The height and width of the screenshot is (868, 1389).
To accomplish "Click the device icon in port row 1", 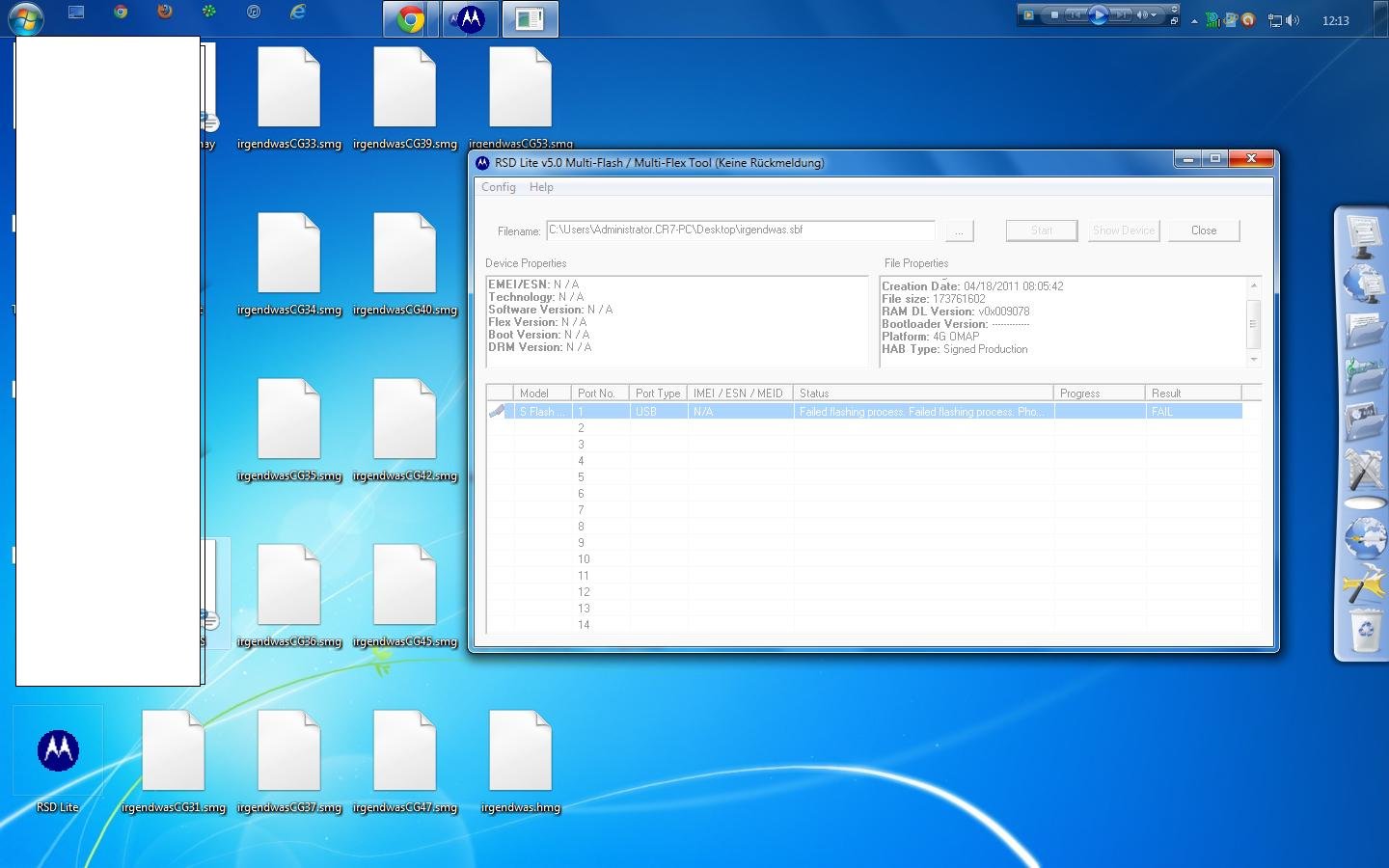I will point(498,412).
